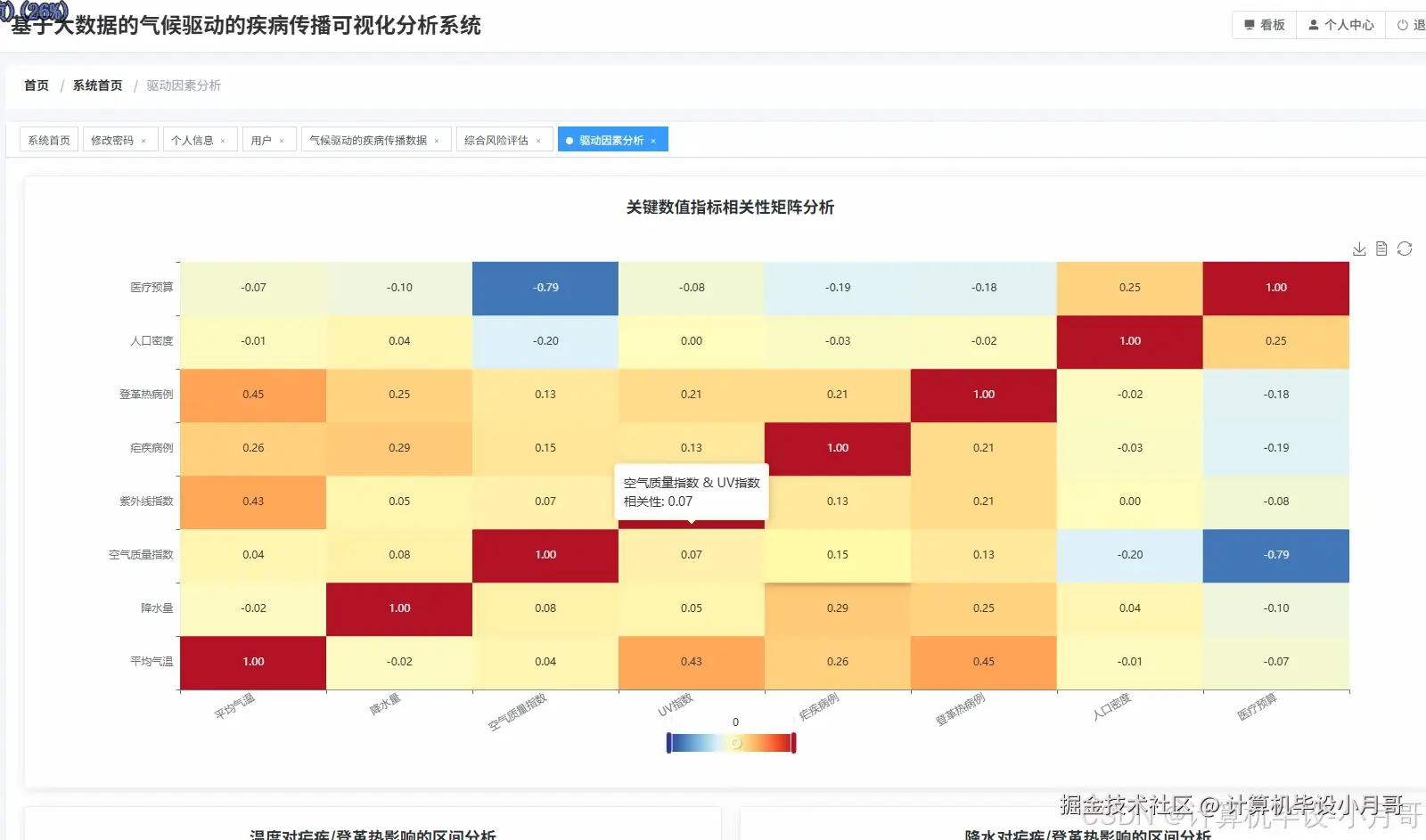Click the 系统首页 breadcrumb link
Image resolution: width=1426 pixels, height=840 pixels.
(97, 86)
